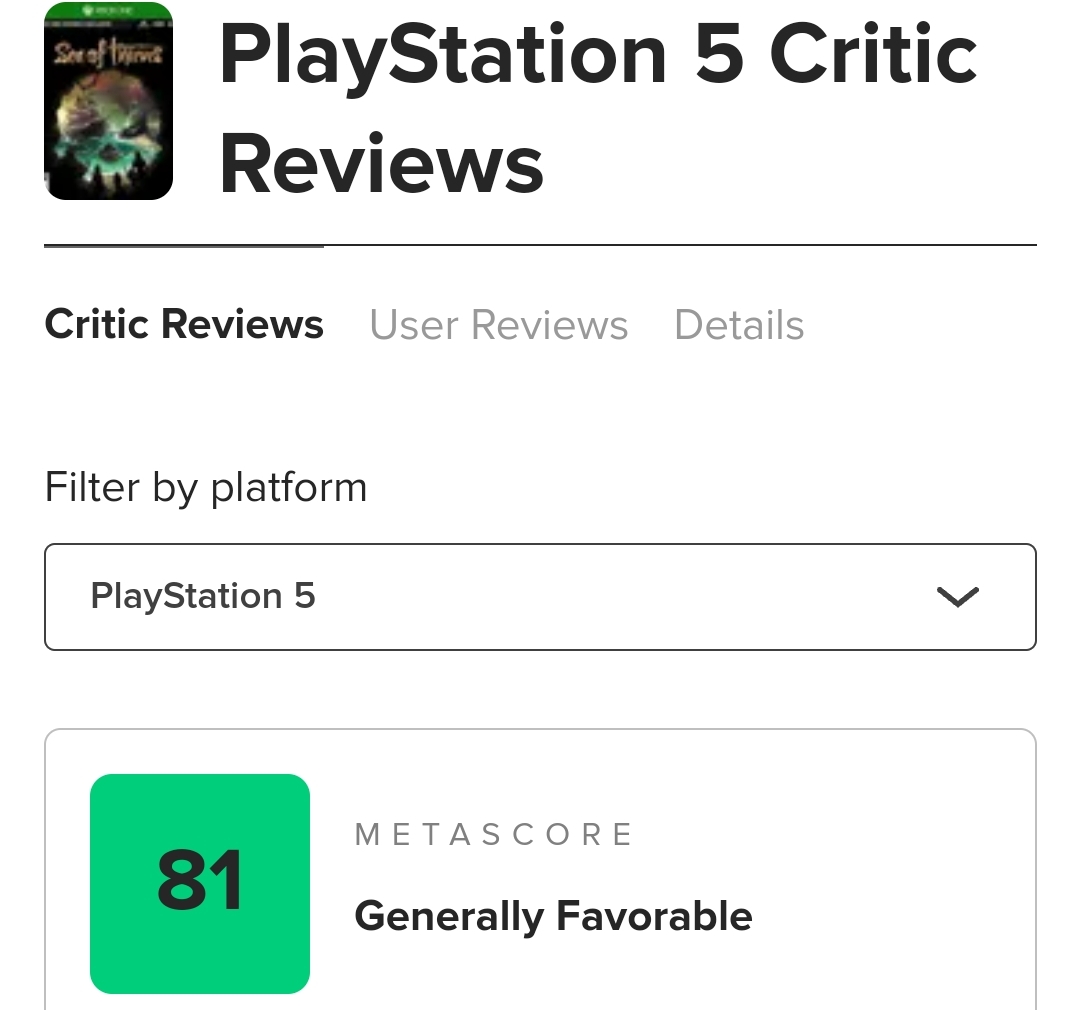Viewport: 1080px width, 1010px height.
Task: Click the PlayStation 5 text inside the filter box
Action: coord(203,597)
